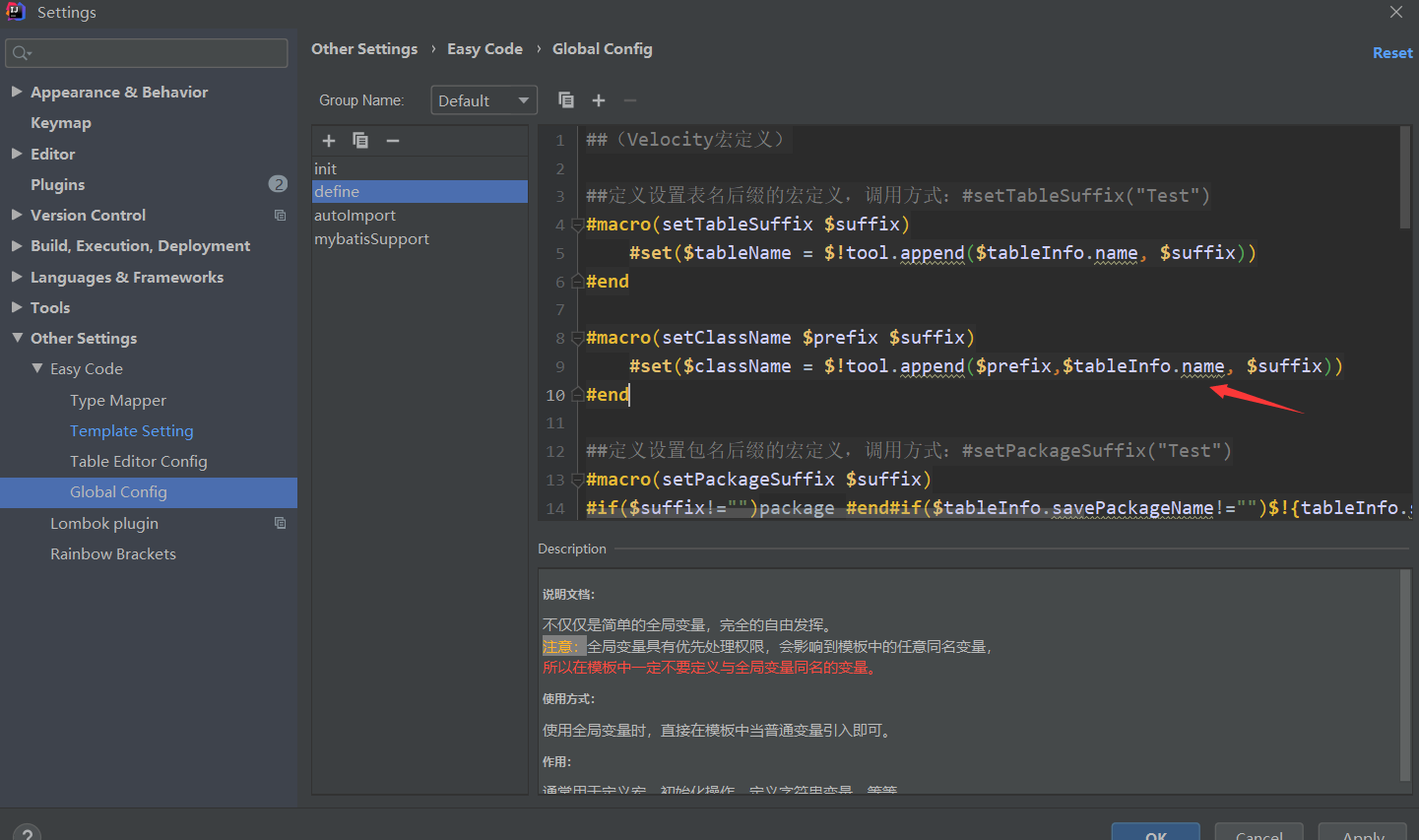The height and width of the screenshot is (840, 1419).
Task: Click the code editor vertical scrollbar
Action: click(x=1405, y=177)
